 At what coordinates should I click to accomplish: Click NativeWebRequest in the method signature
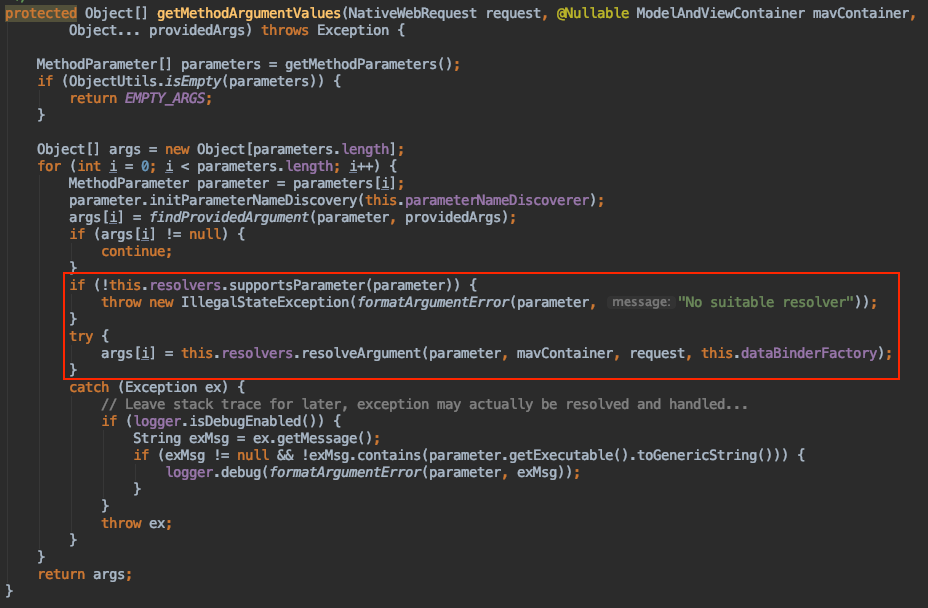(412, 13)
